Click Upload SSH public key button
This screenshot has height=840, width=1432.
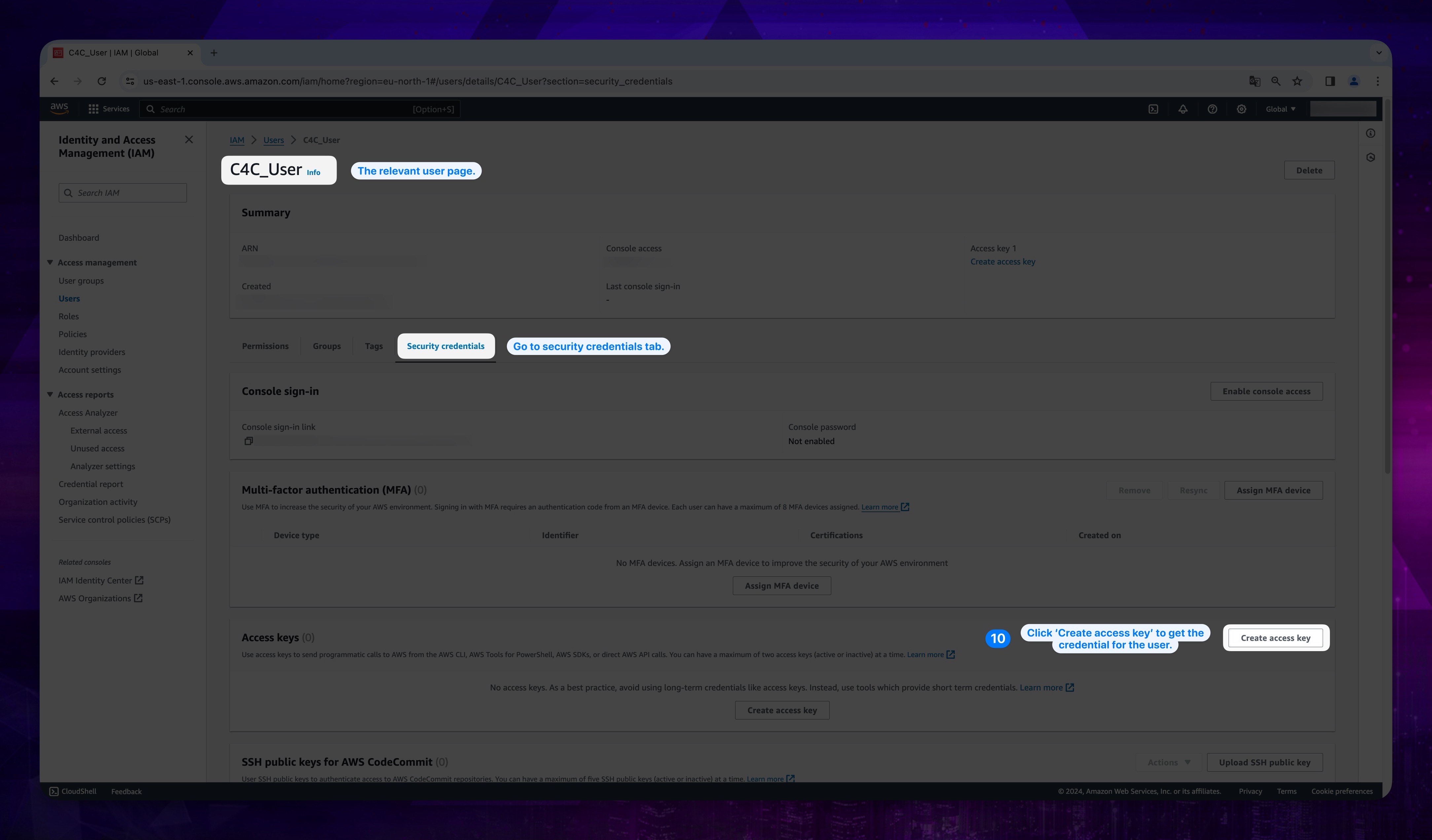click(x=1265, y=762)
